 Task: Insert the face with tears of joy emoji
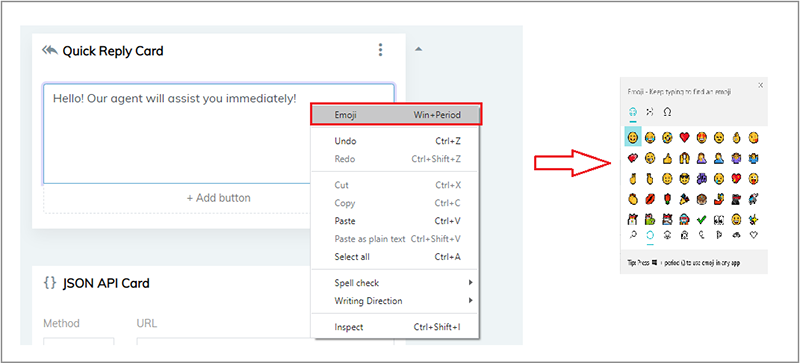pyautogui.click(x=650, y=137)
